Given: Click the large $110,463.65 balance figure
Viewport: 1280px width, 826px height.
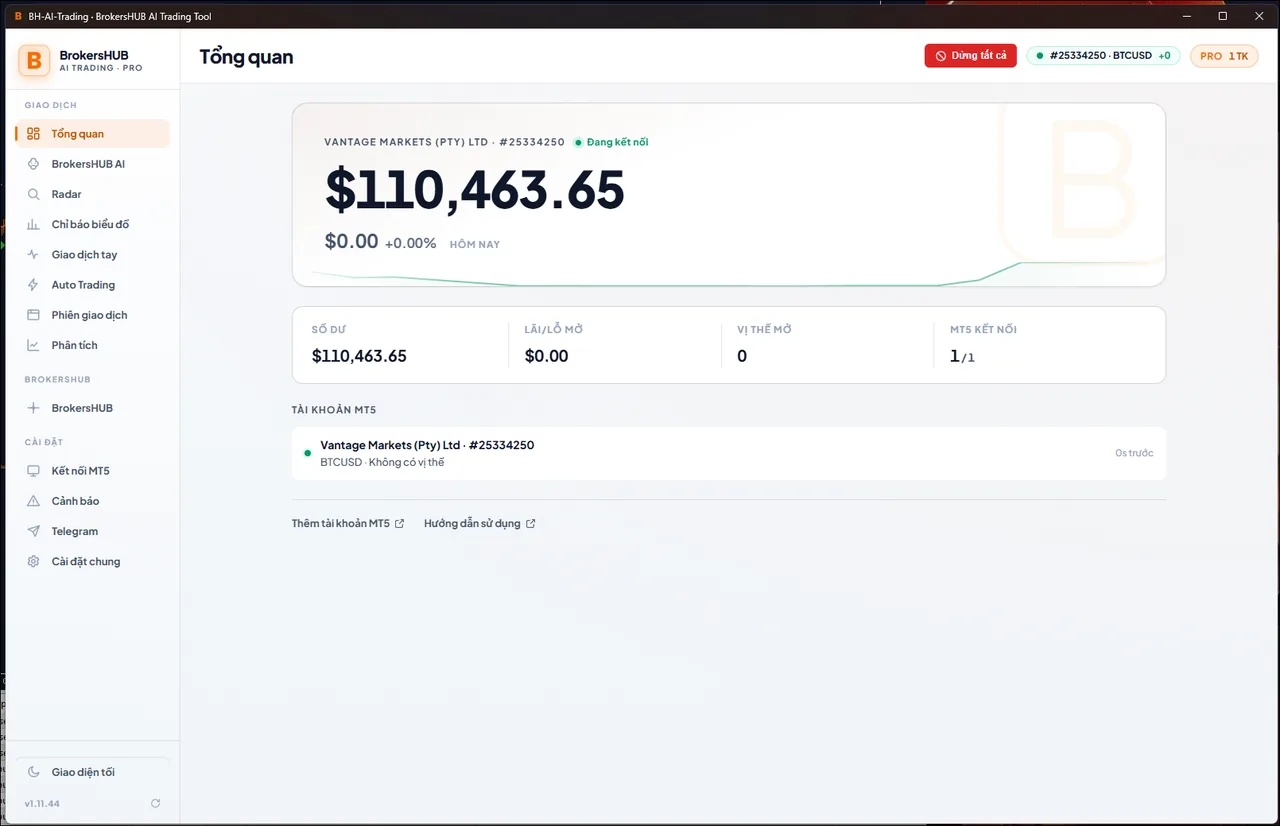Looking at the screenshot, I should [475, 190].
